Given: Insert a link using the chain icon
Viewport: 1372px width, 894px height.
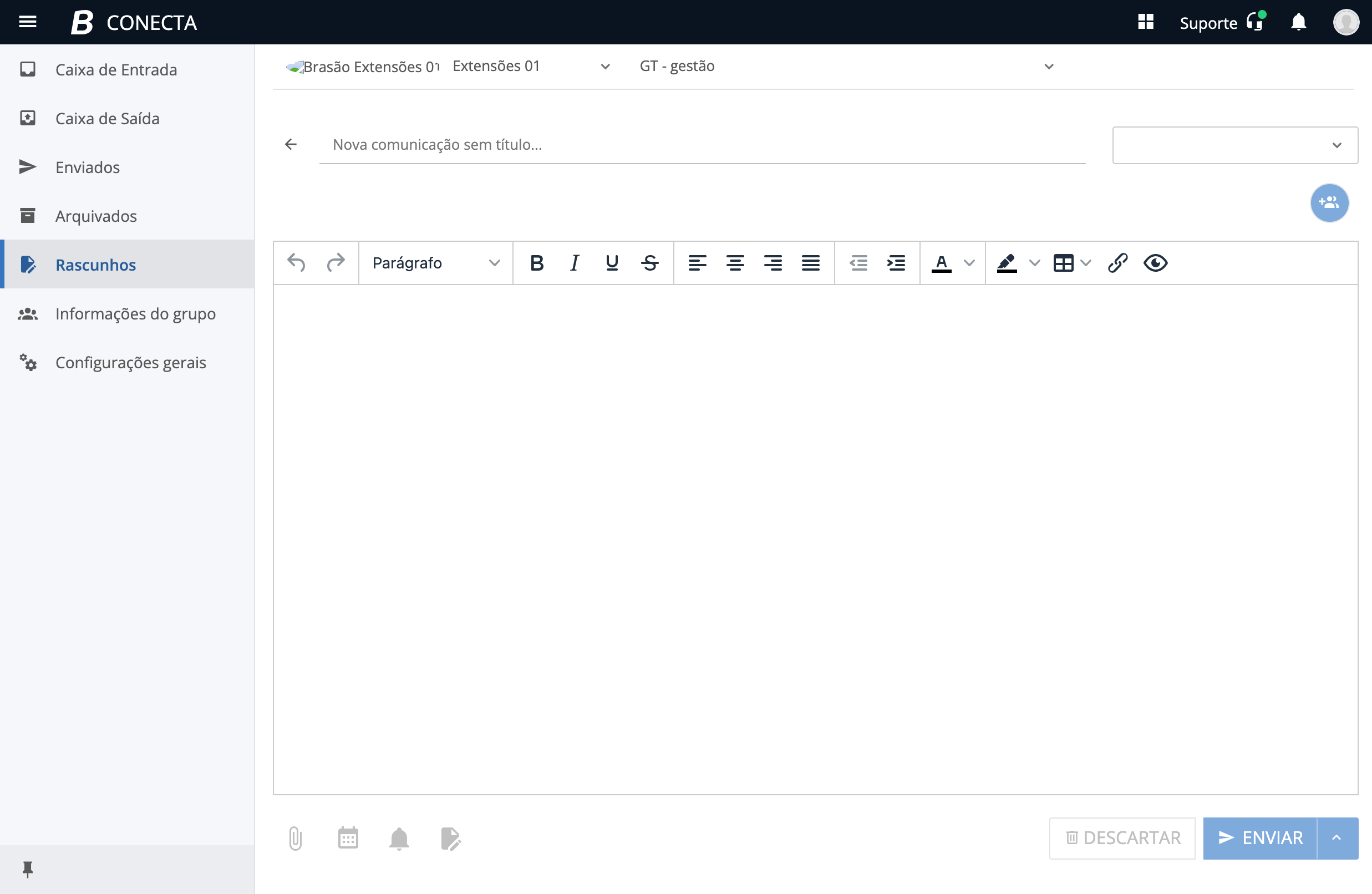Looking at the screenshot, I should pyautogui.click(x=1117, y=263).
